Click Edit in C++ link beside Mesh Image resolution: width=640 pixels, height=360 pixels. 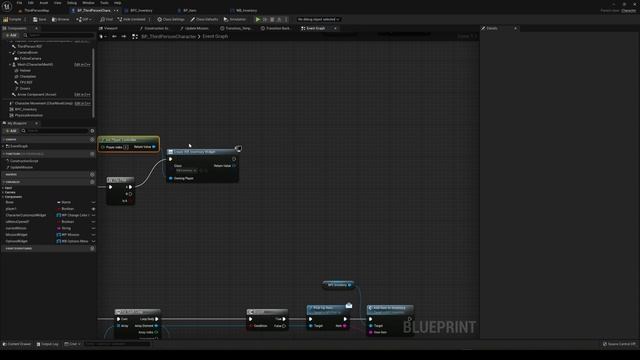82,64
